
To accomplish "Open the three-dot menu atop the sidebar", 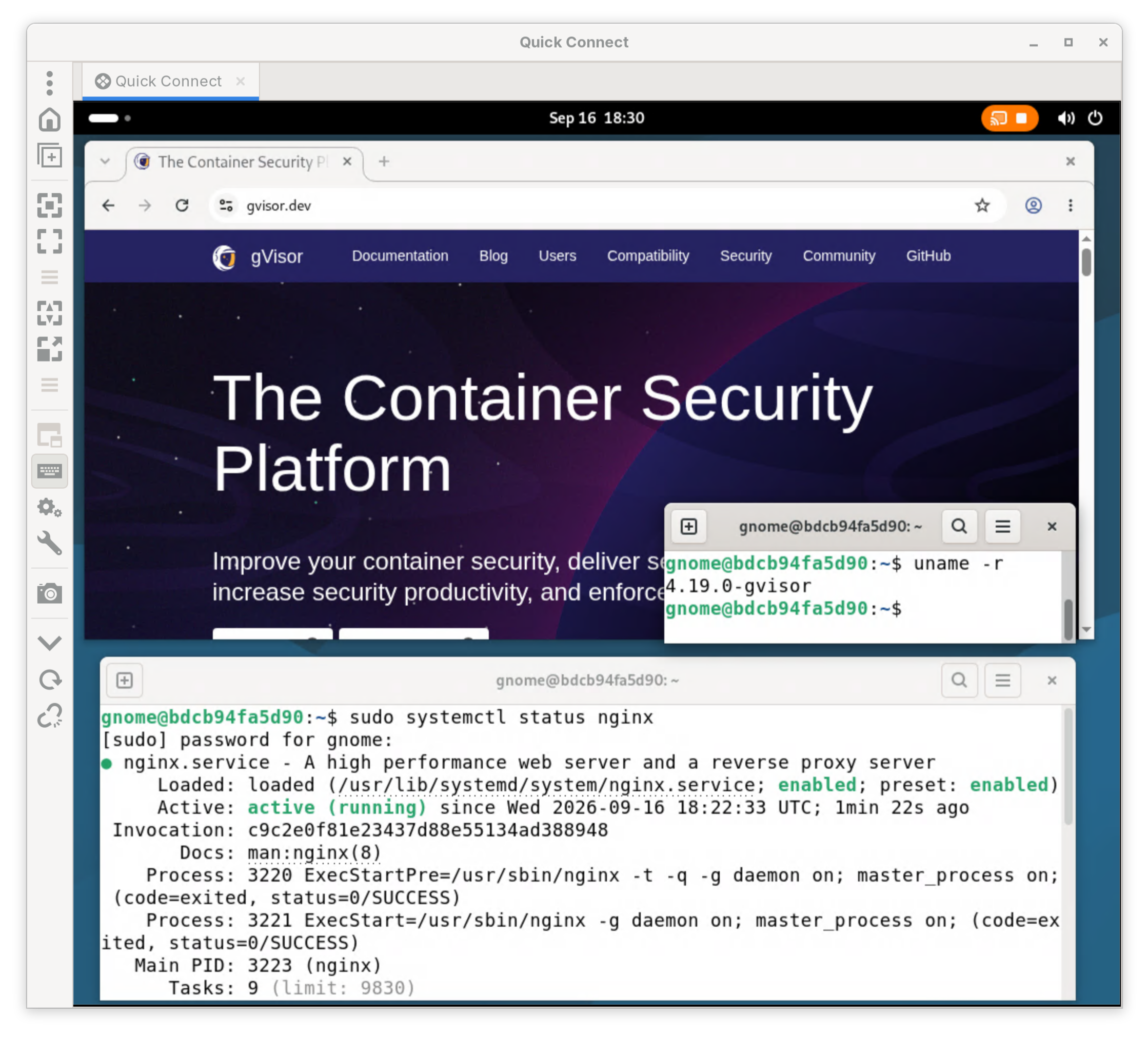I will 50,83.
